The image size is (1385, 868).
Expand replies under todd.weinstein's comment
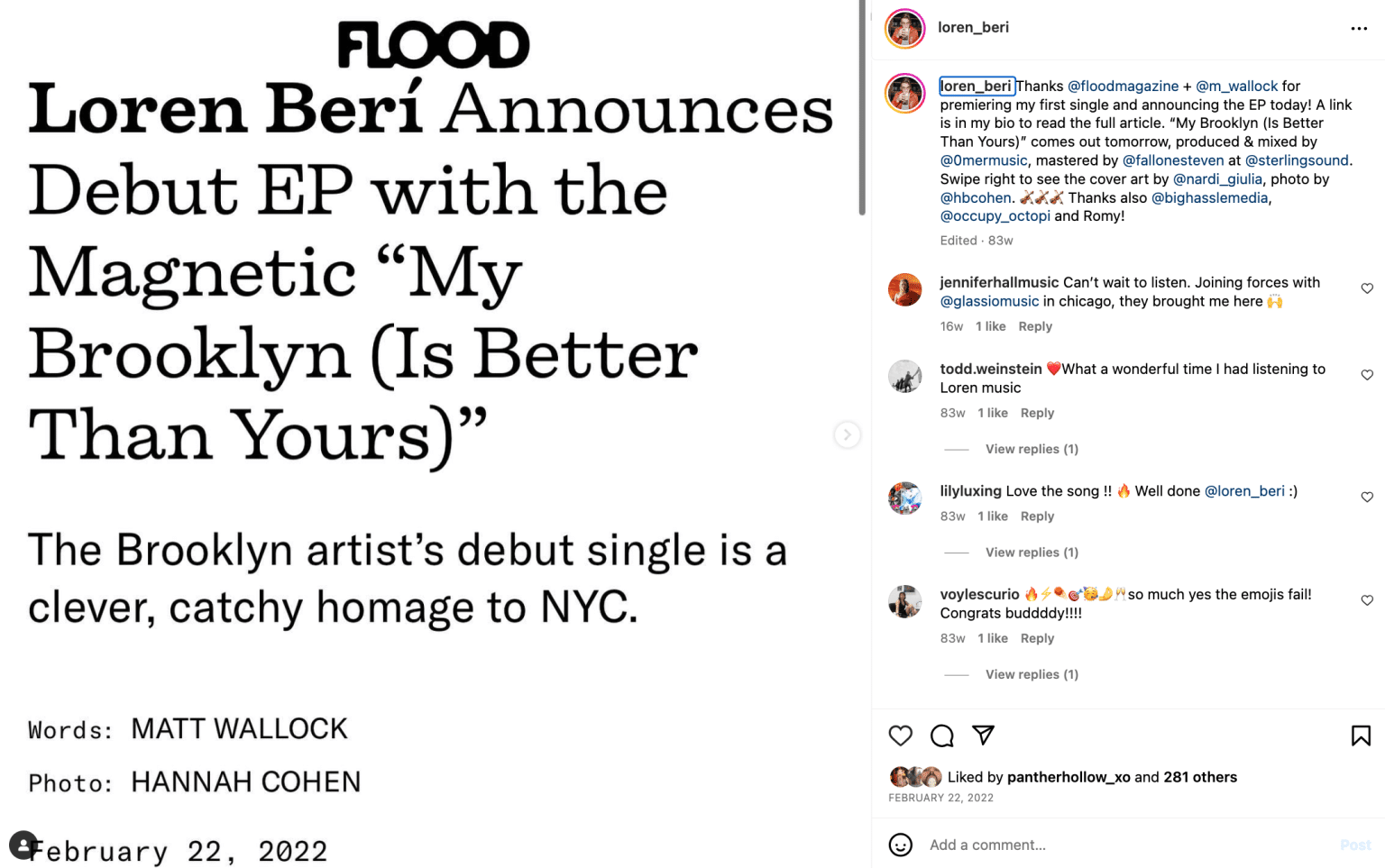click(1031, 448)
